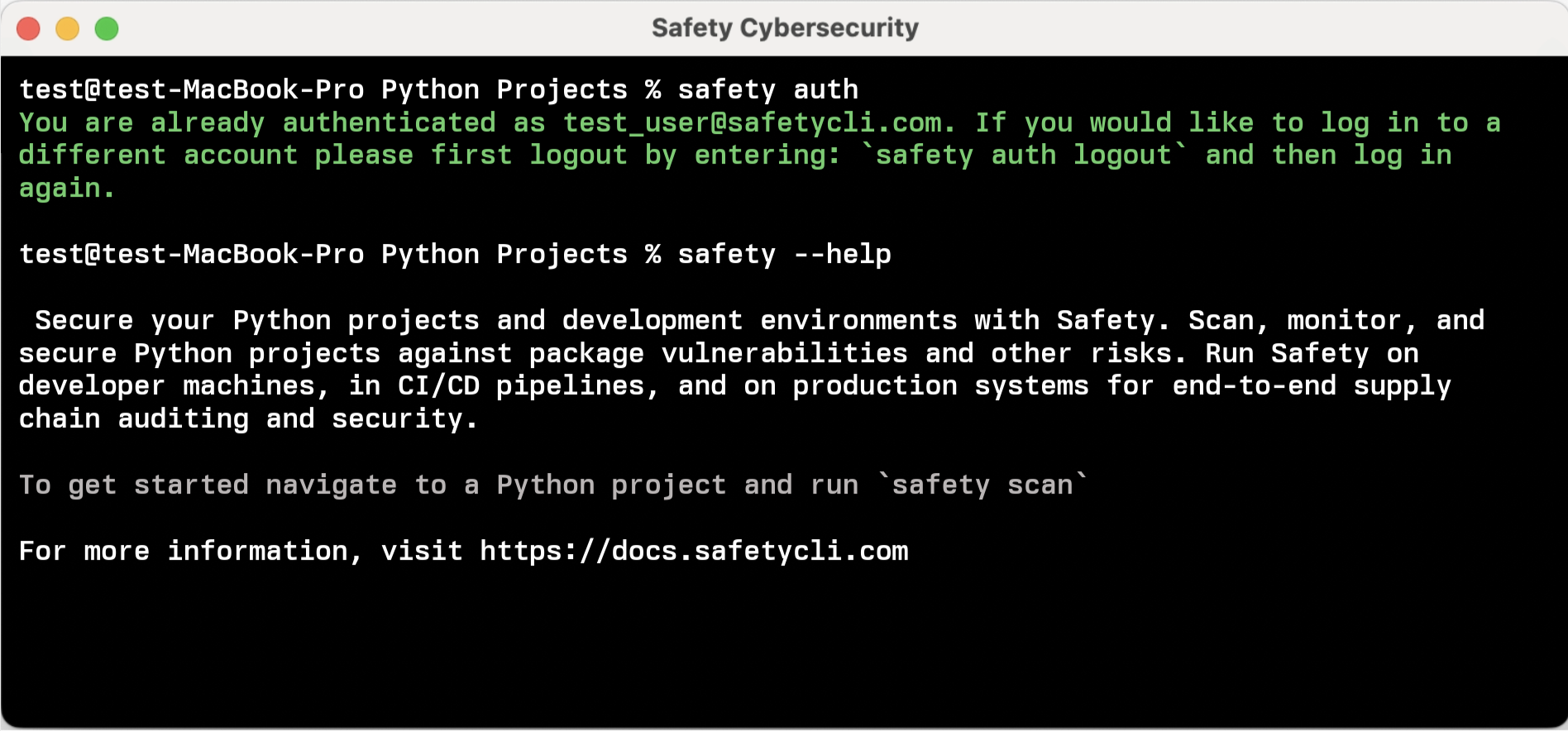The image size is (1568, 731).
Task: Click the typed "safety --help" command
Action: pyautogui.click(x=784, y=254)
